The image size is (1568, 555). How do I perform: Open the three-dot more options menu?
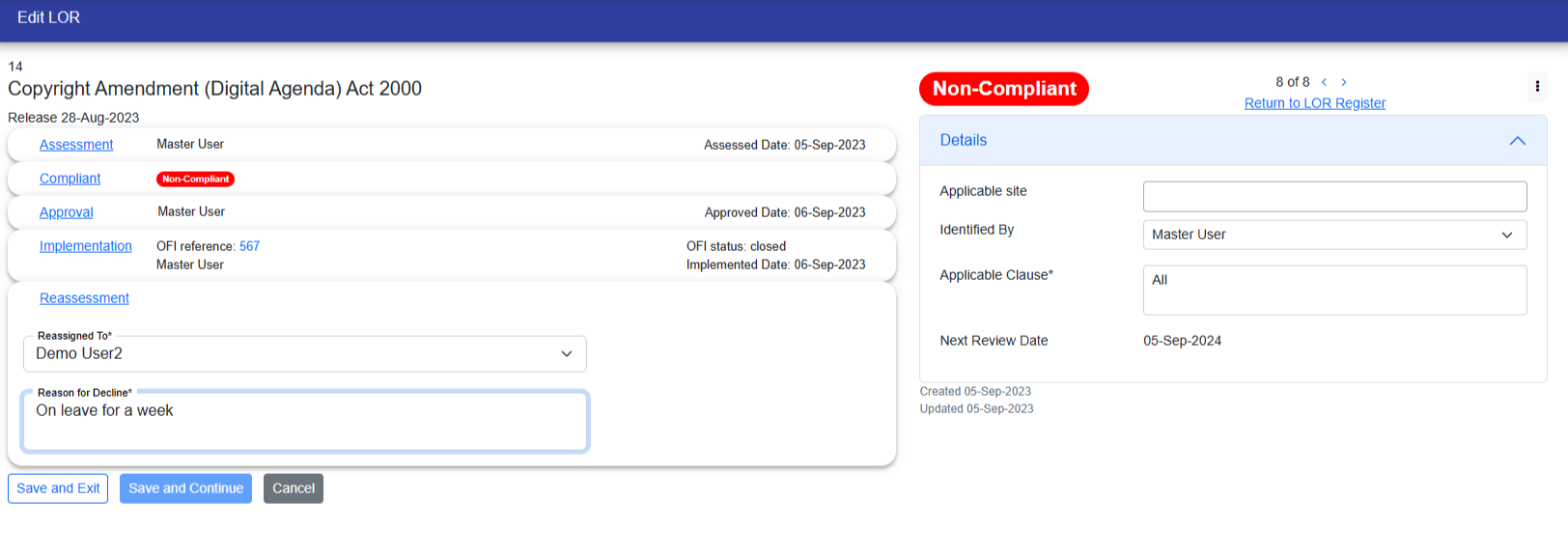pyautogui.click(x=1536, y=87)
